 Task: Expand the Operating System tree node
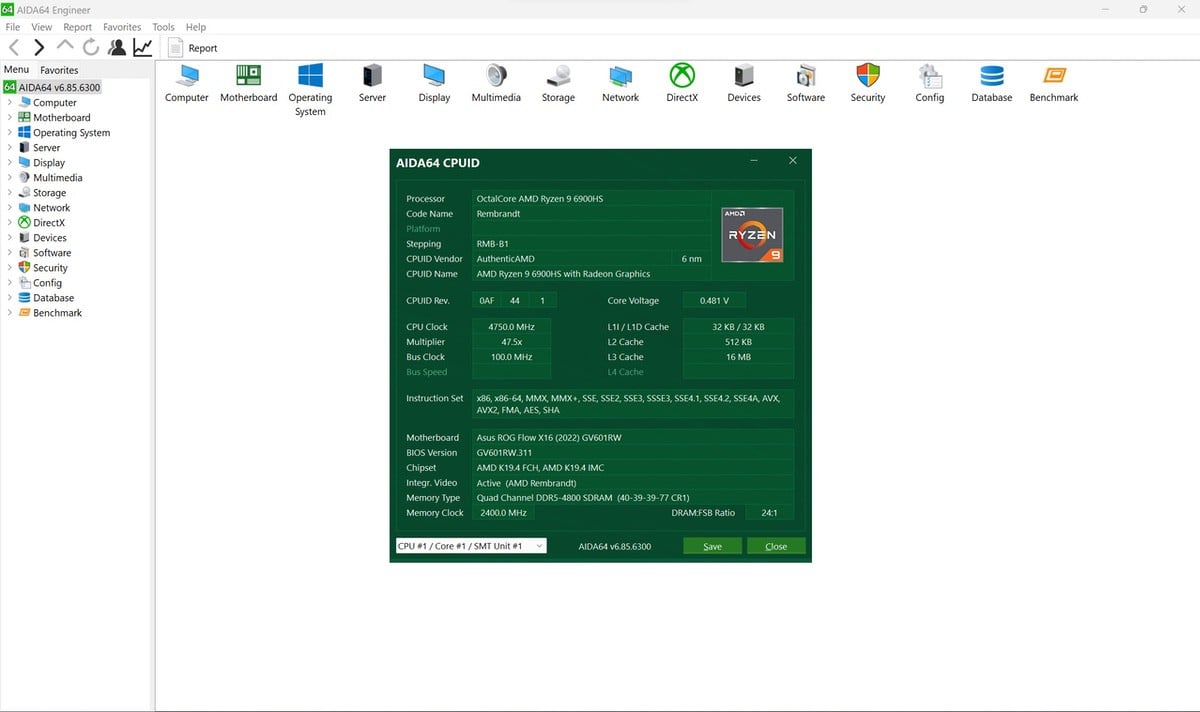click(x=10, y=132)
